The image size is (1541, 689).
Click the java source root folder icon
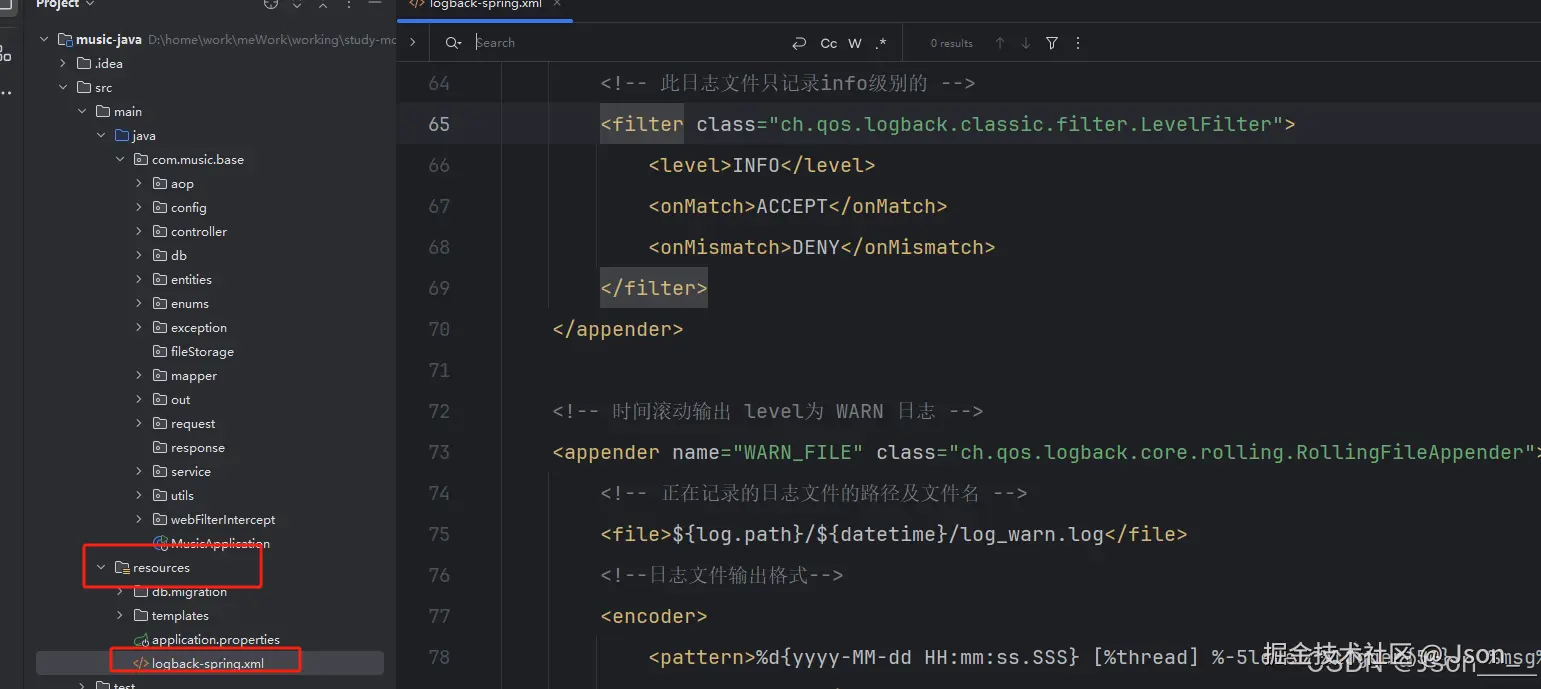[122, 136]
